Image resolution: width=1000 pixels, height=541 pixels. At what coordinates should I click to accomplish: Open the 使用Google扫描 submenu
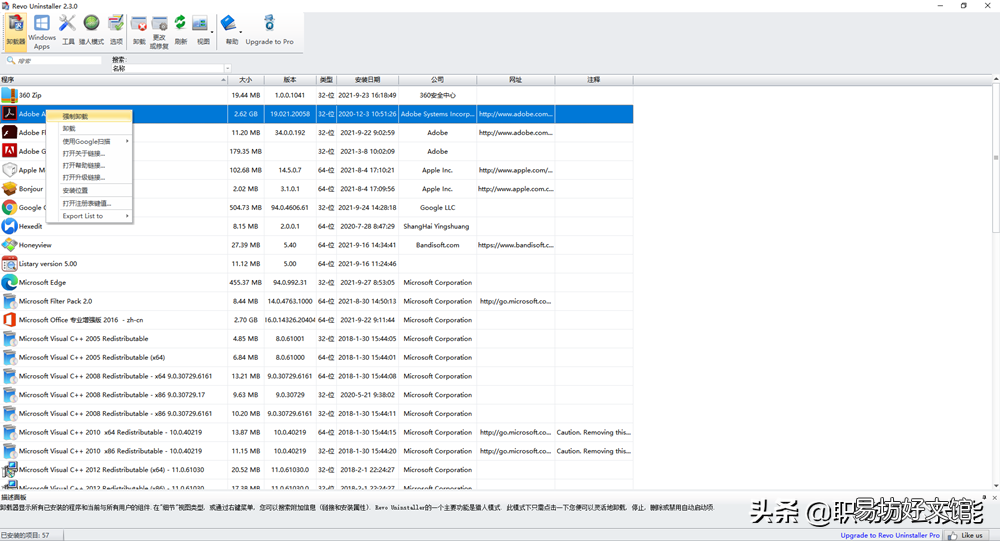click(89, 141)
